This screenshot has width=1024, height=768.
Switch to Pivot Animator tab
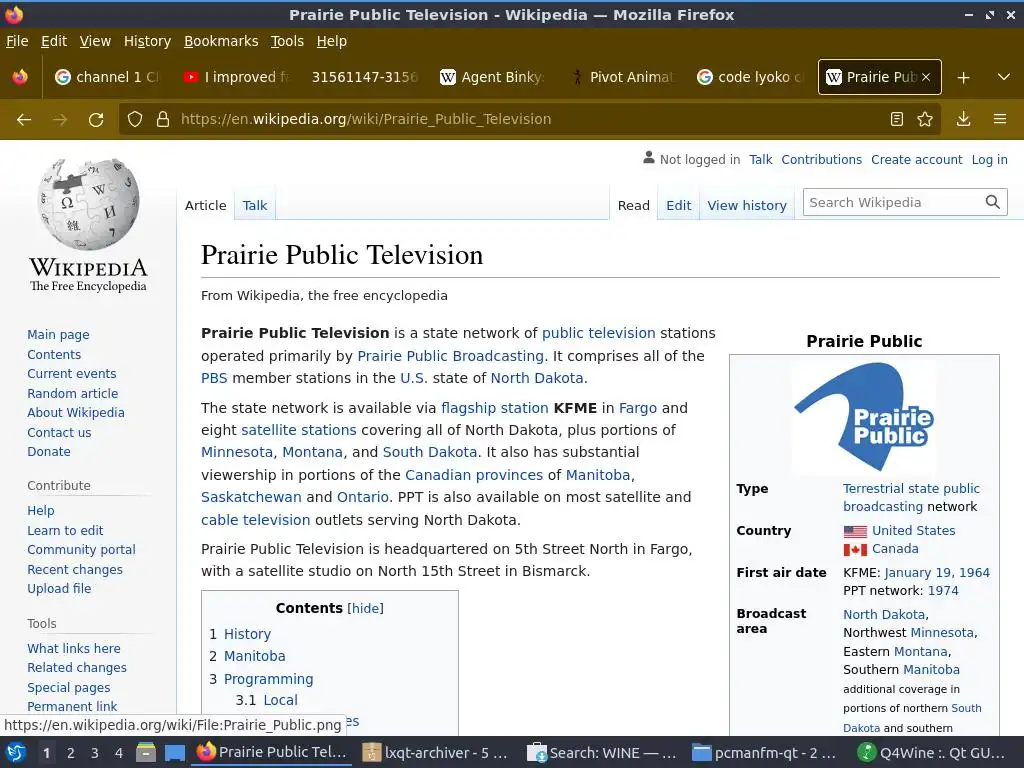pos(621,77)
